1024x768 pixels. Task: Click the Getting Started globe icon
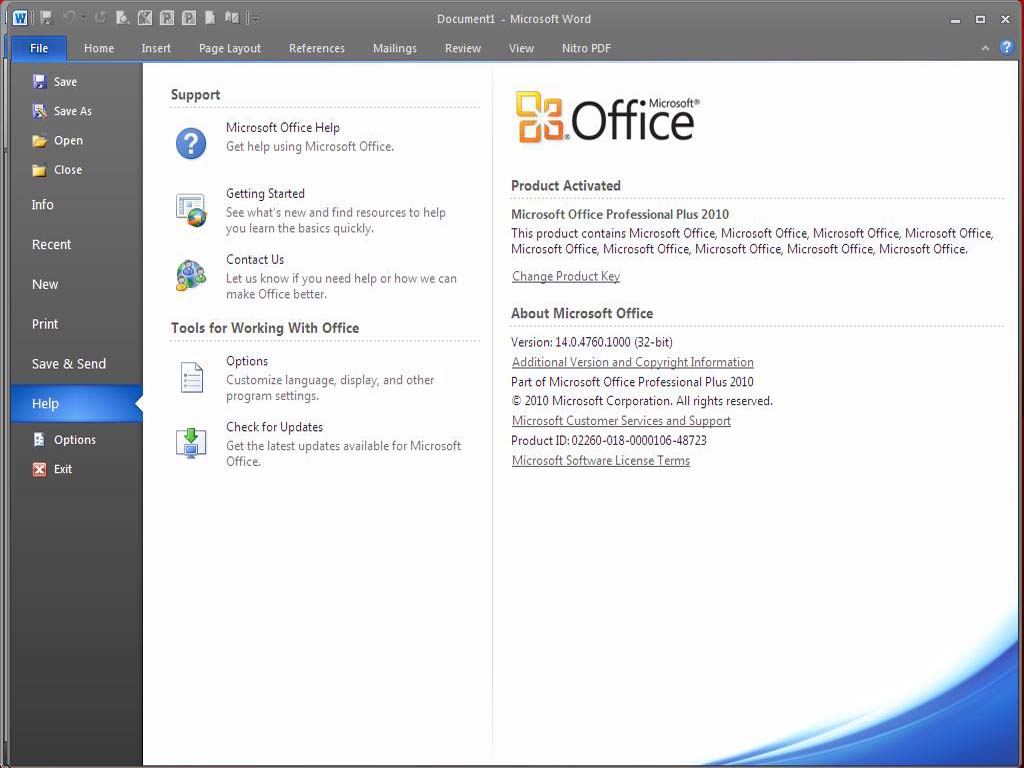tap(191, 210)
